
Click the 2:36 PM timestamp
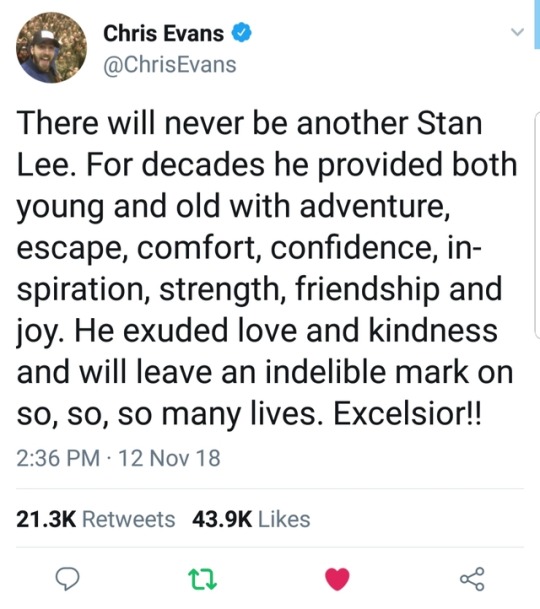point(58,458)
